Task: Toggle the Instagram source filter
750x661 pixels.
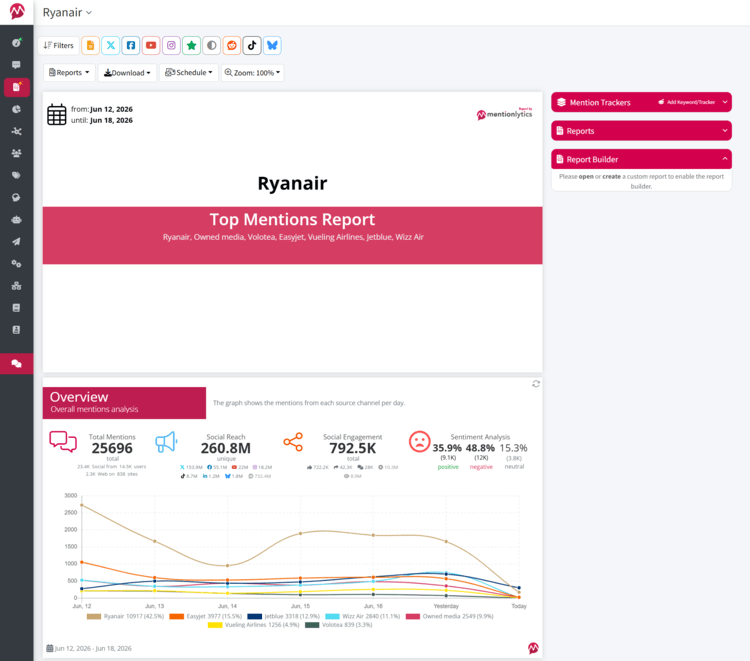Action: pyautogui.click(x=171, y=45)
